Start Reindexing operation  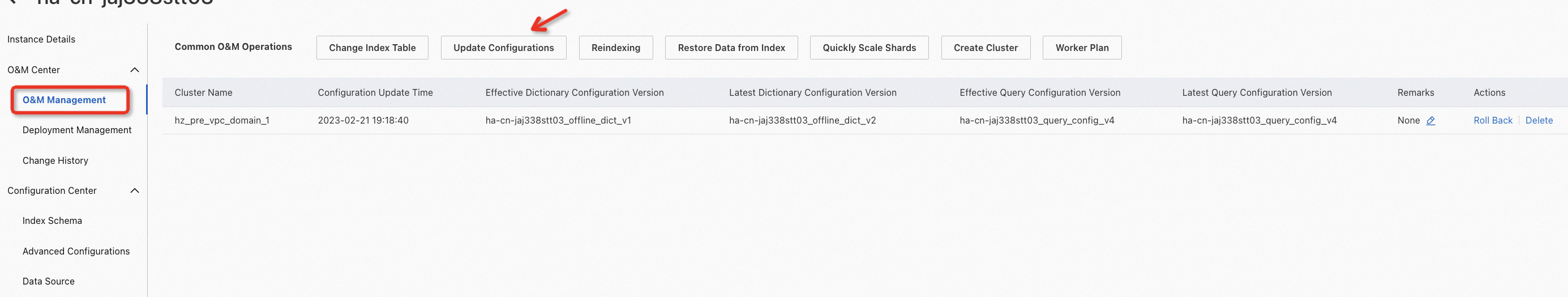point(615,48)
